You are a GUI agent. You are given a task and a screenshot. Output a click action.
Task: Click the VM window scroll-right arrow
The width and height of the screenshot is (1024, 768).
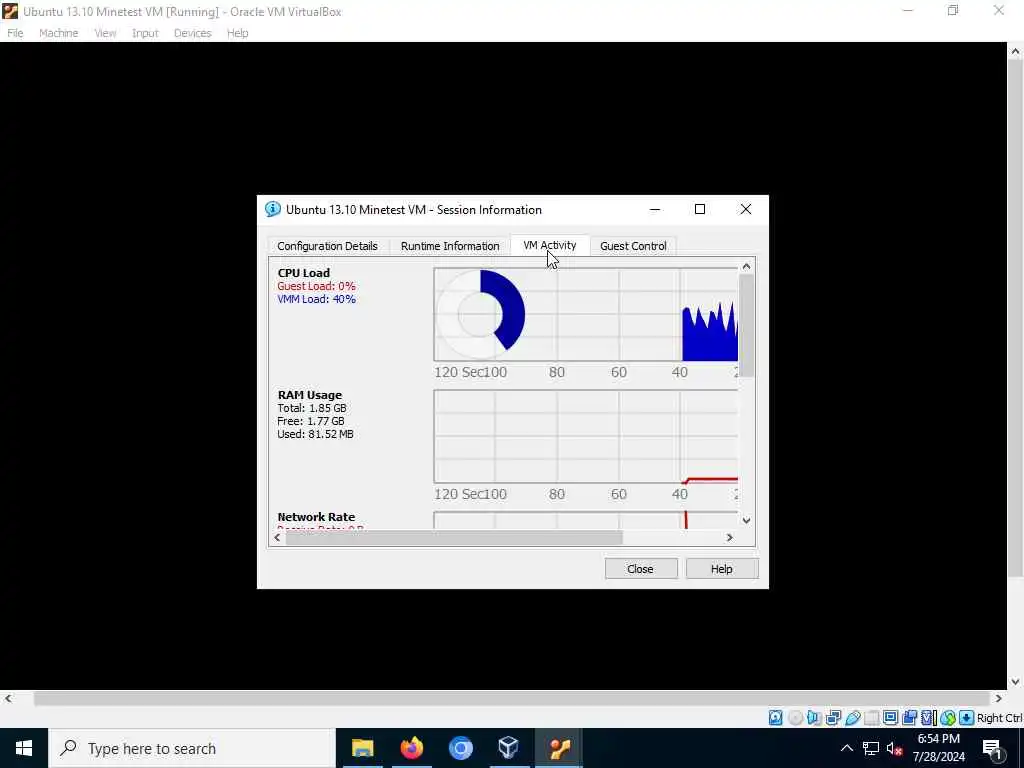click(x=999, y=698)
